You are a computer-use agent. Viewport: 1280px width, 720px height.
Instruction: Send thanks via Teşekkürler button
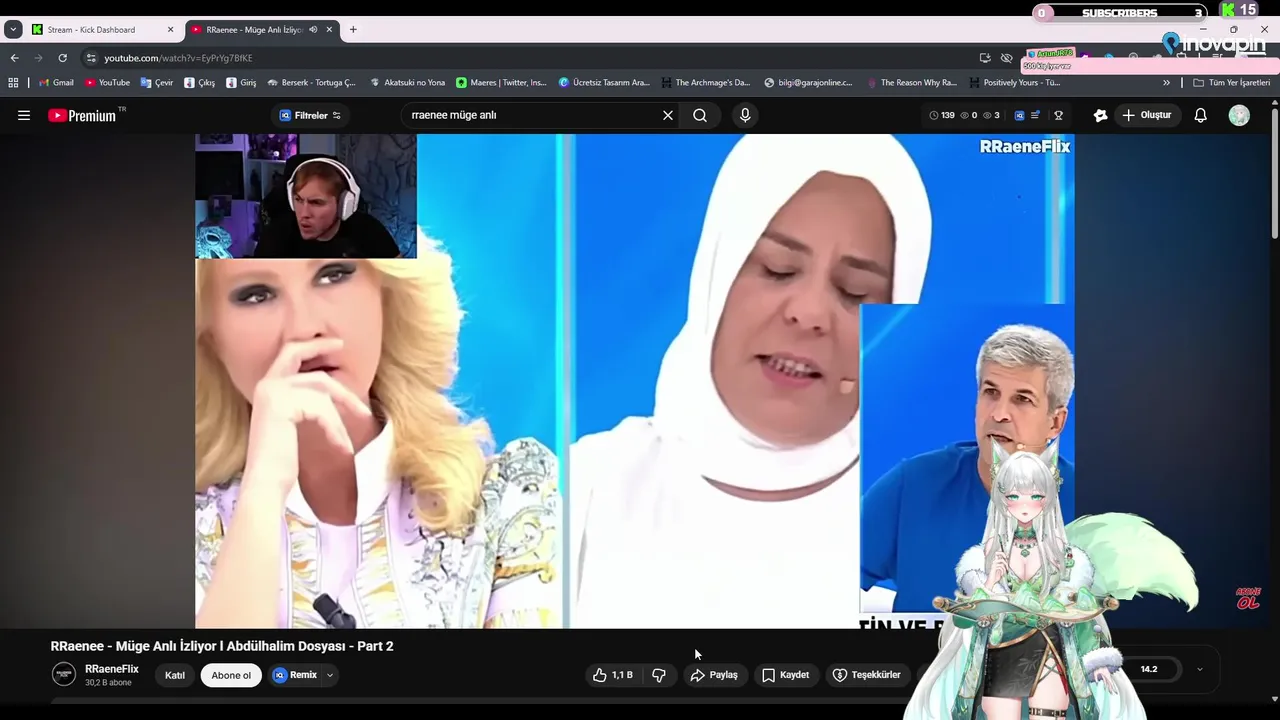pyautogui.click(x=867, y=675)
